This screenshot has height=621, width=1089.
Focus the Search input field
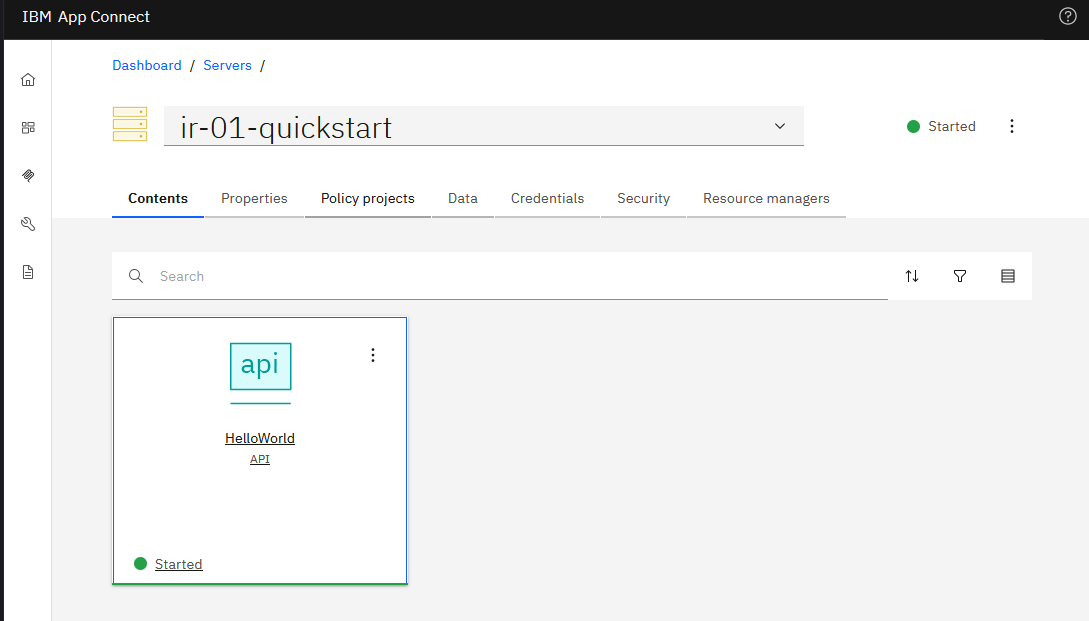click(x=500, y=276)
